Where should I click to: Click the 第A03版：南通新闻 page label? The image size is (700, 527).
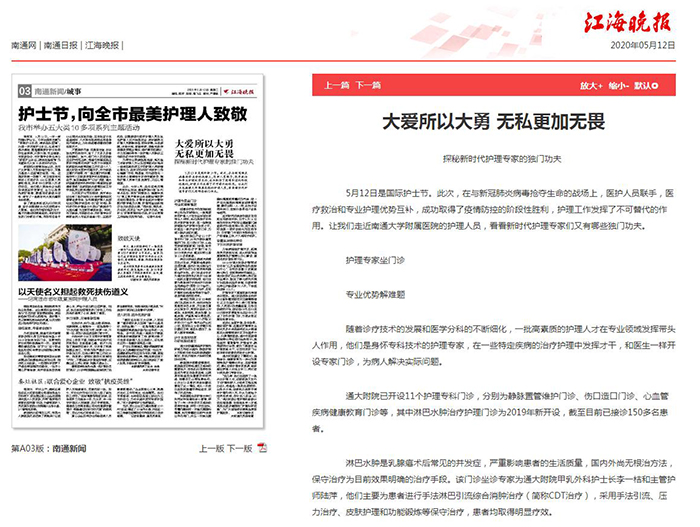(x=49, y=447)
